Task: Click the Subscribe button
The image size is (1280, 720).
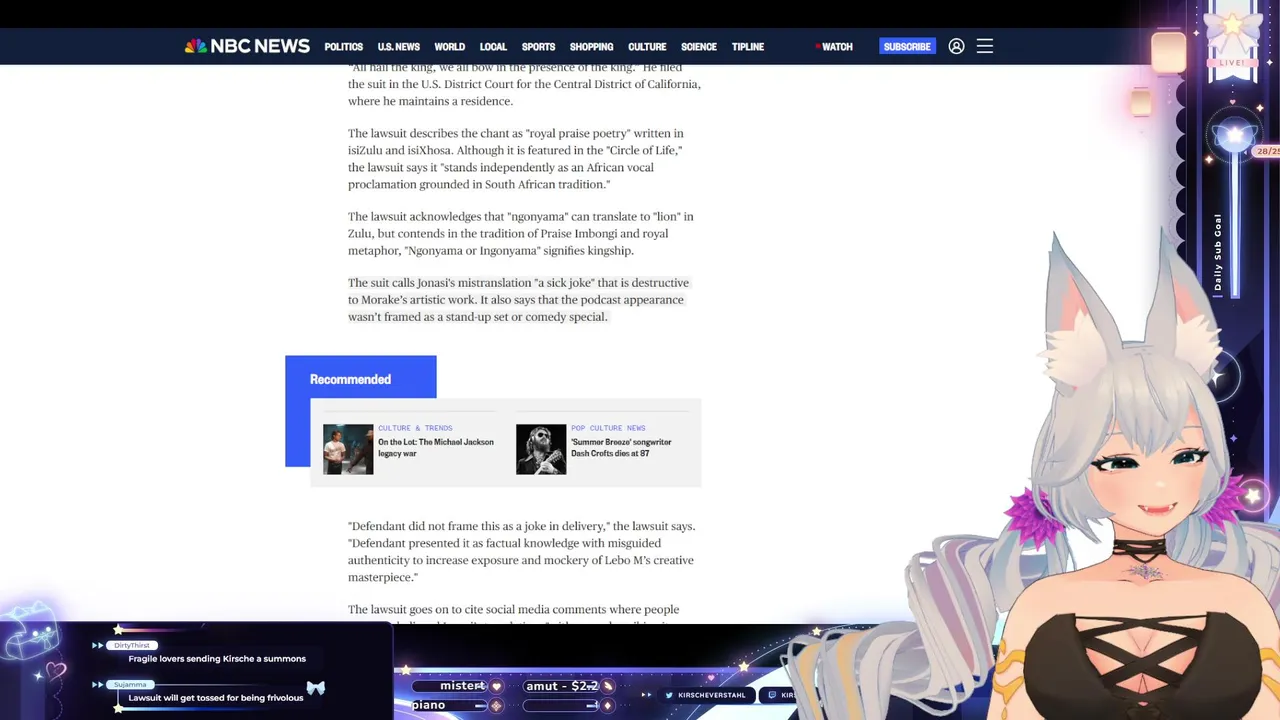Action: tap(907, 46)
